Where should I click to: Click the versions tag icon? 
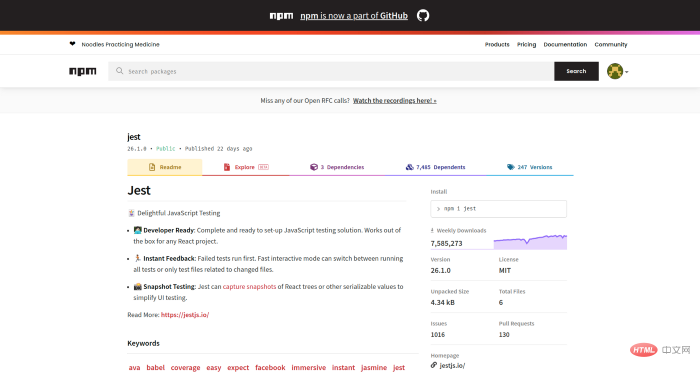(511, 167)
